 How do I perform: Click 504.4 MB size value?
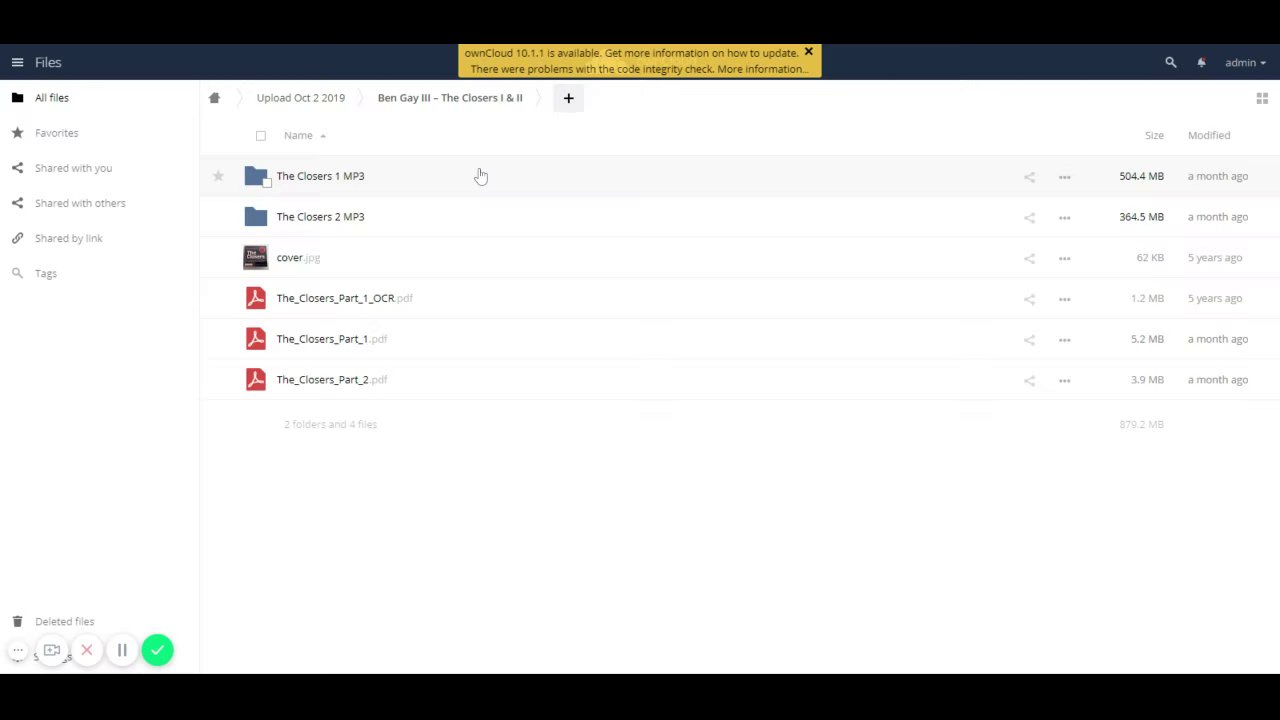(1141, 176)
